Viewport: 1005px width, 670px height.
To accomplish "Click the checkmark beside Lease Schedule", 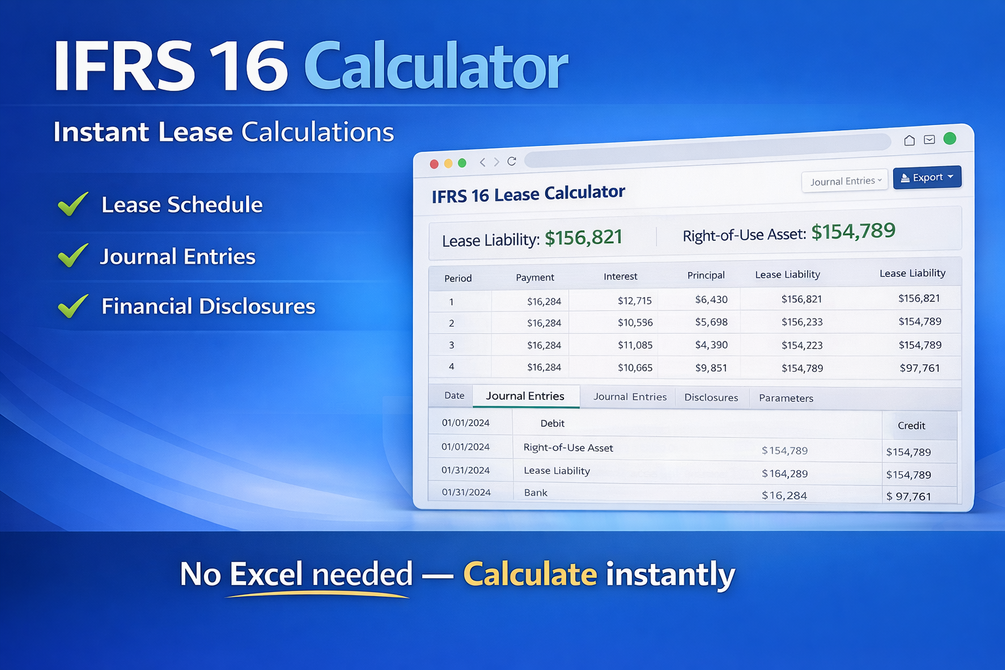I will tap(73, 204).
